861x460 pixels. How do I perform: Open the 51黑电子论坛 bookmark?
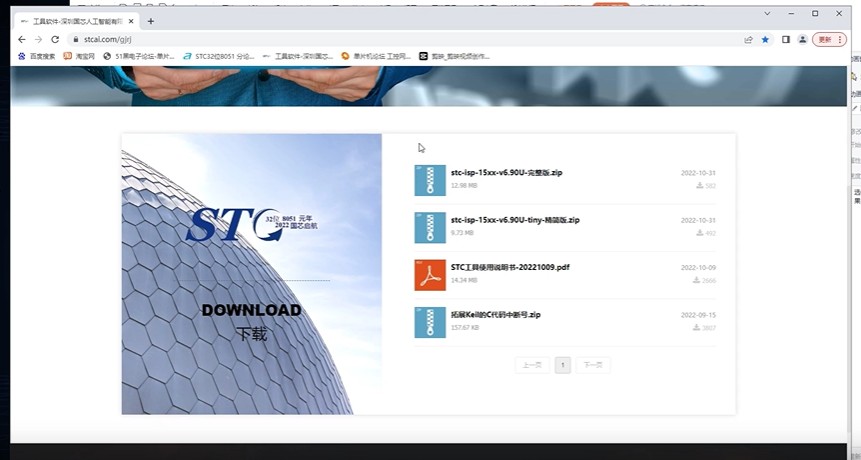click(139, 56)
